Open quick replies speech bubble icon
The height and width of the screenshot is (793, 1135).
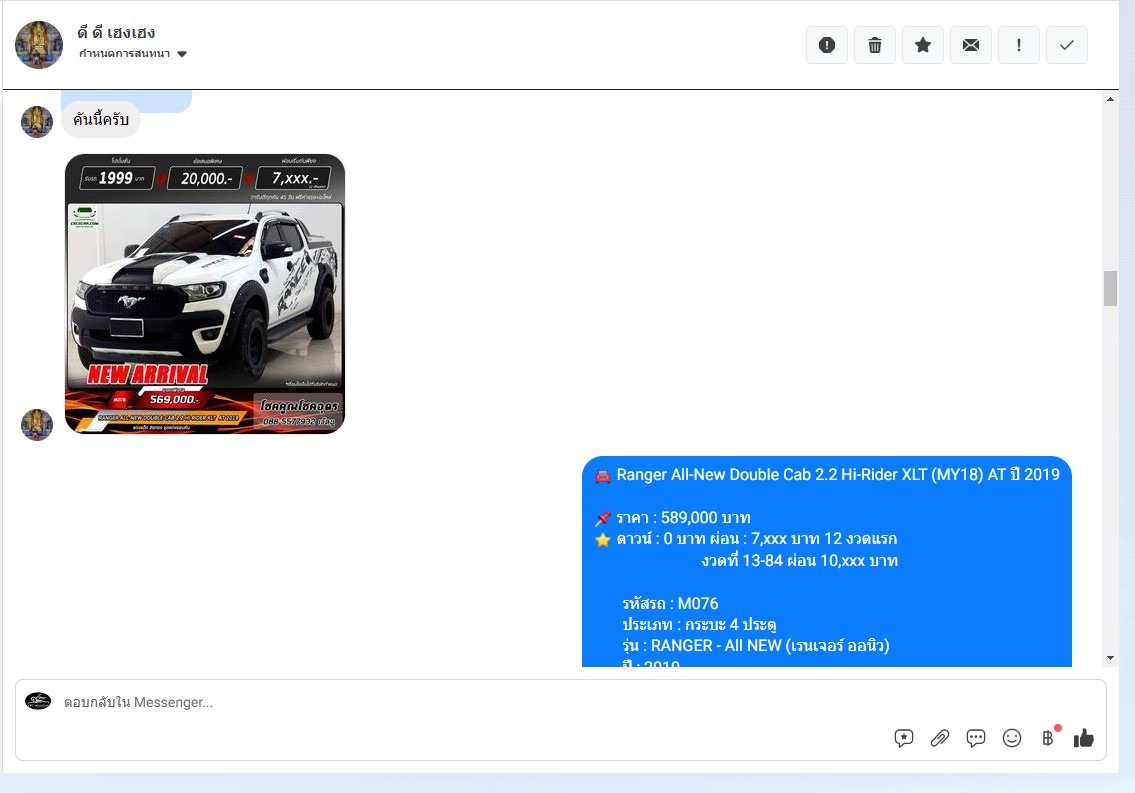tap(976, 738)
